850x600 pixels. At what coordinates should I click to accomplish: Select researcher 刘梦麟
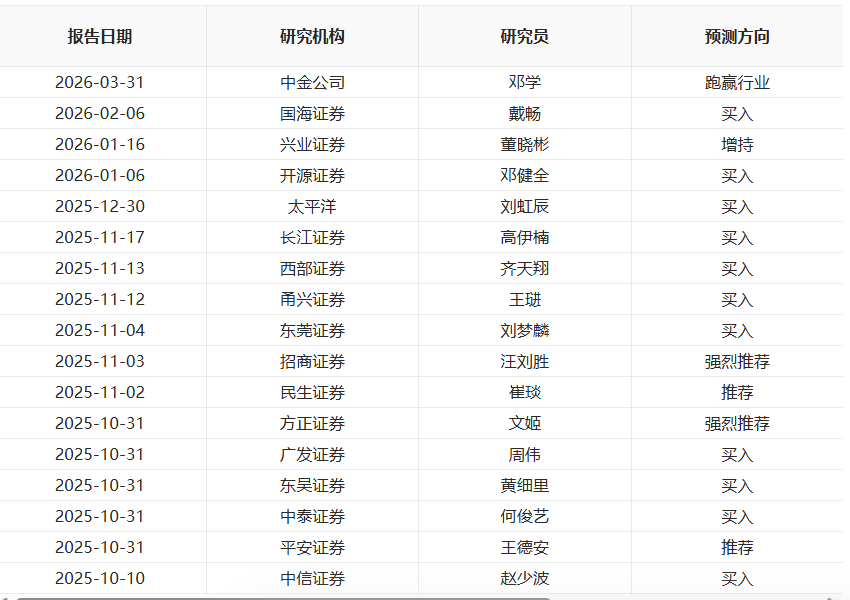click(524, 331)
